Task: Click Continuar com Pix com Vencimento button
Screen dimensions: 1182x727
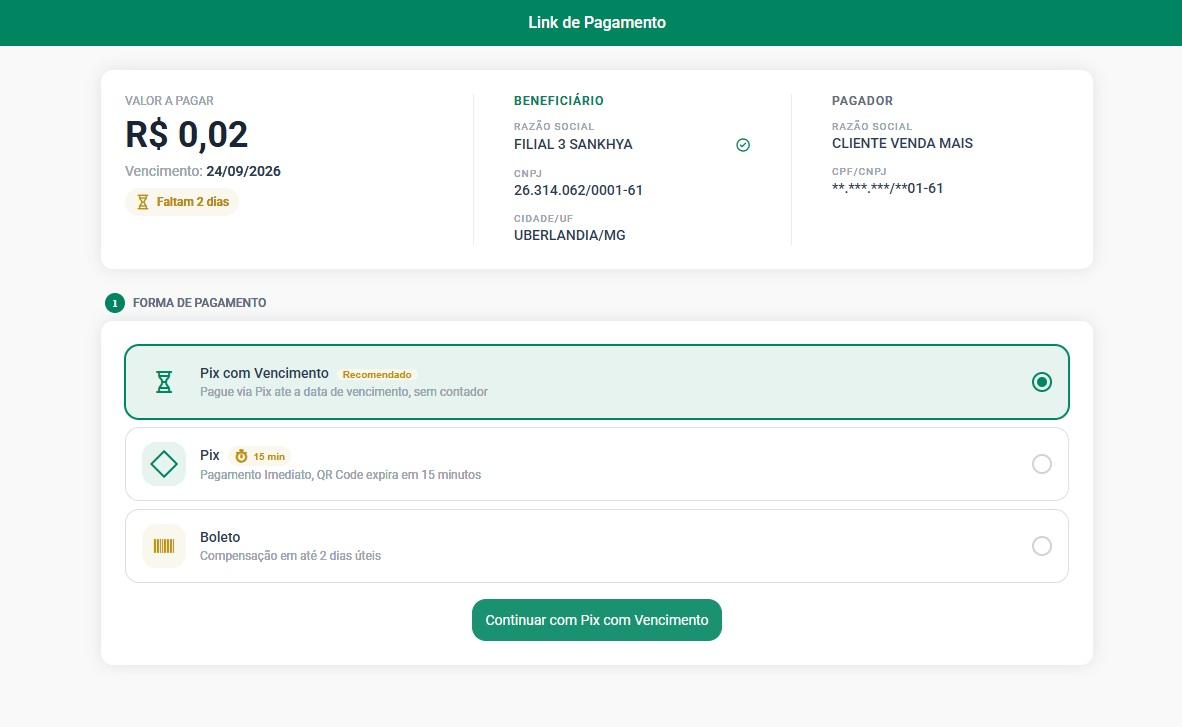Action: coord(597,620)
